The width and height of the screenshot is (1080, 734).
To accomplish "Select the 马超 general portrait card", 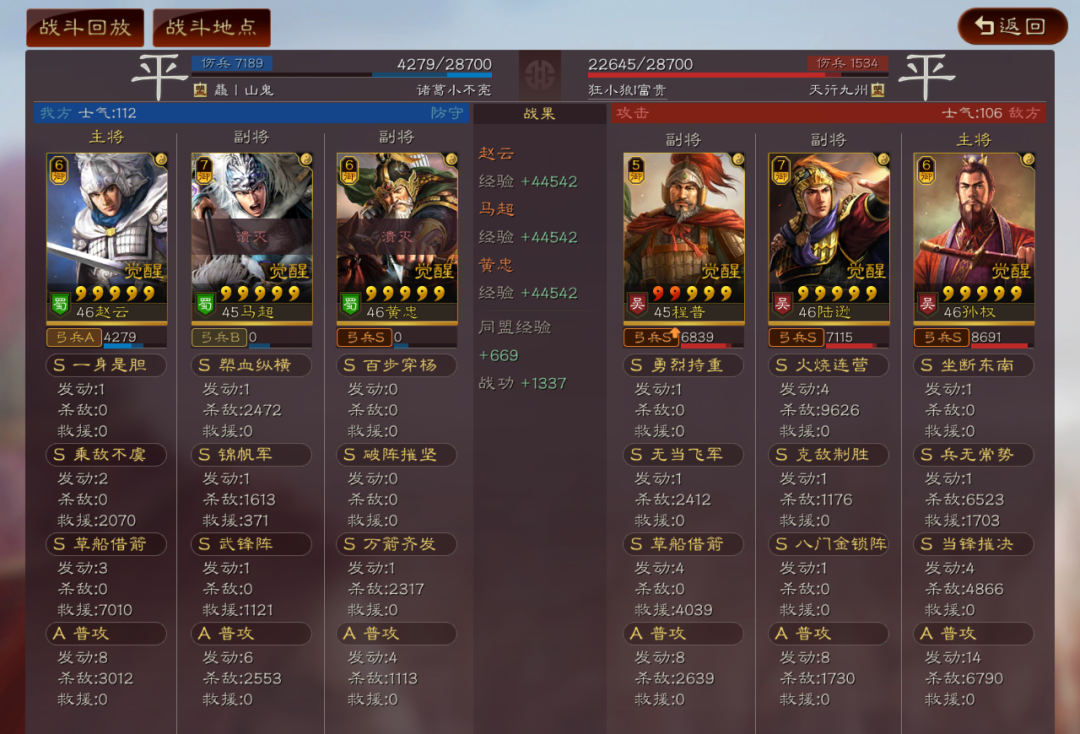I will (252, 238).
